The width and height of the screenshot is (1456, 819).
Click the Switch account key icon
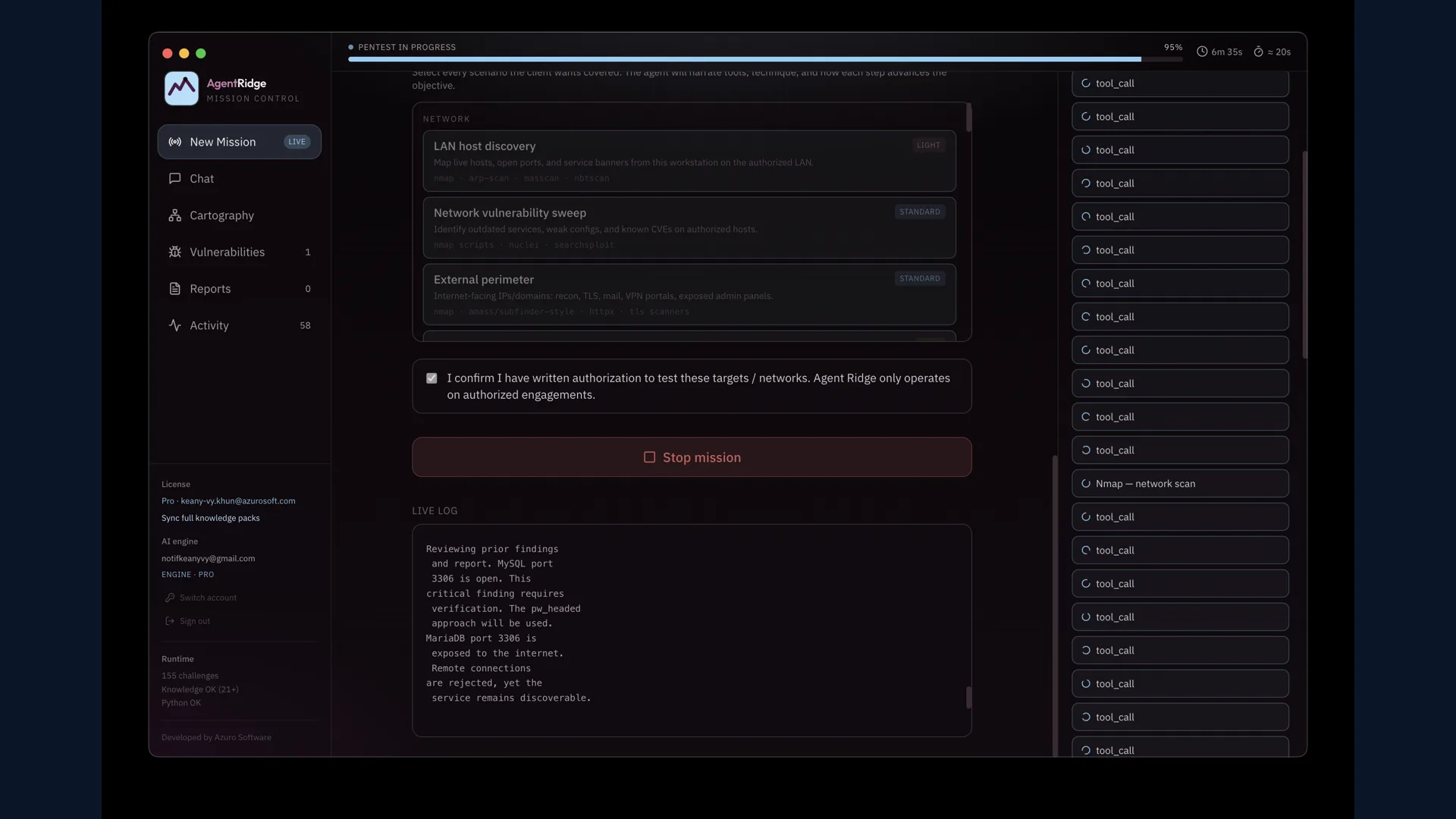coord(170,598)
